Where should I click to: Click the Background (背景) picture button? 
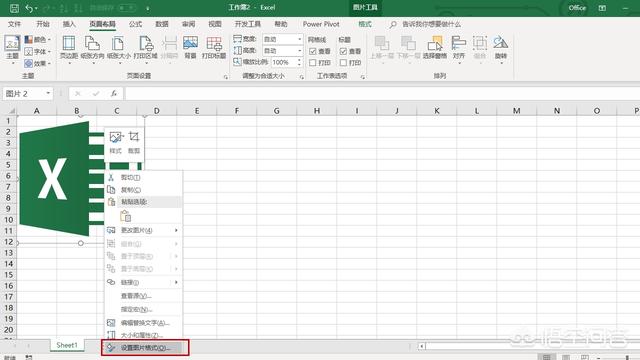tap(190, 48)
